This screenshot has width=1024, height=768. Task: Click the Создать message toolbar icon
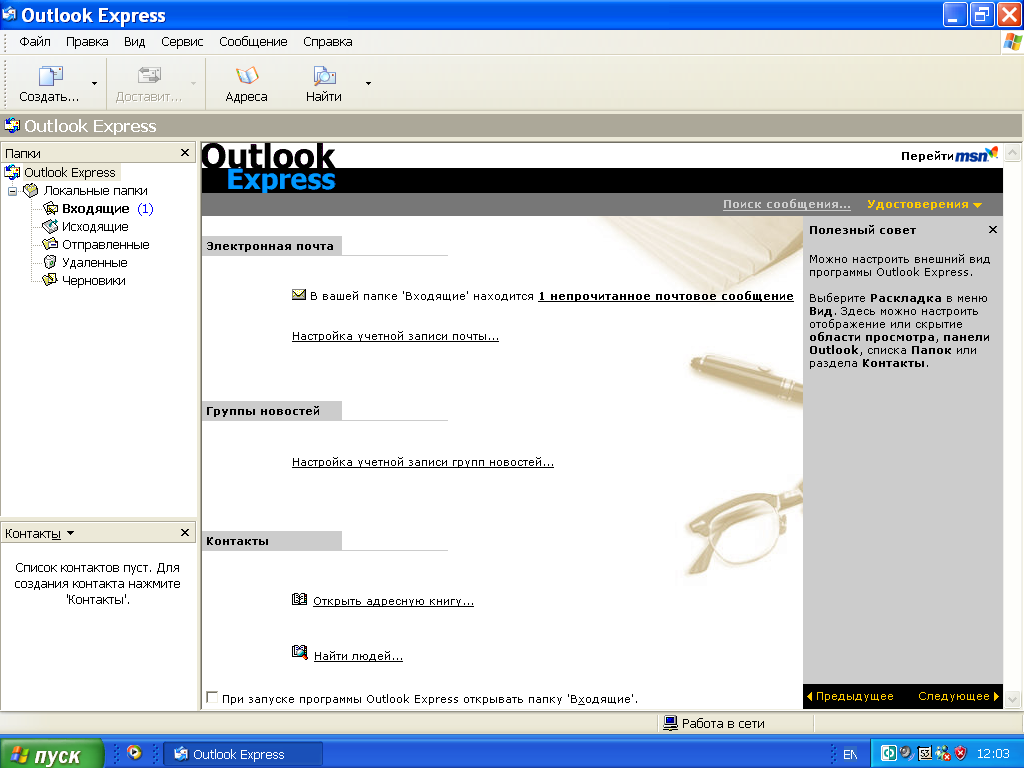click(50, 76)
